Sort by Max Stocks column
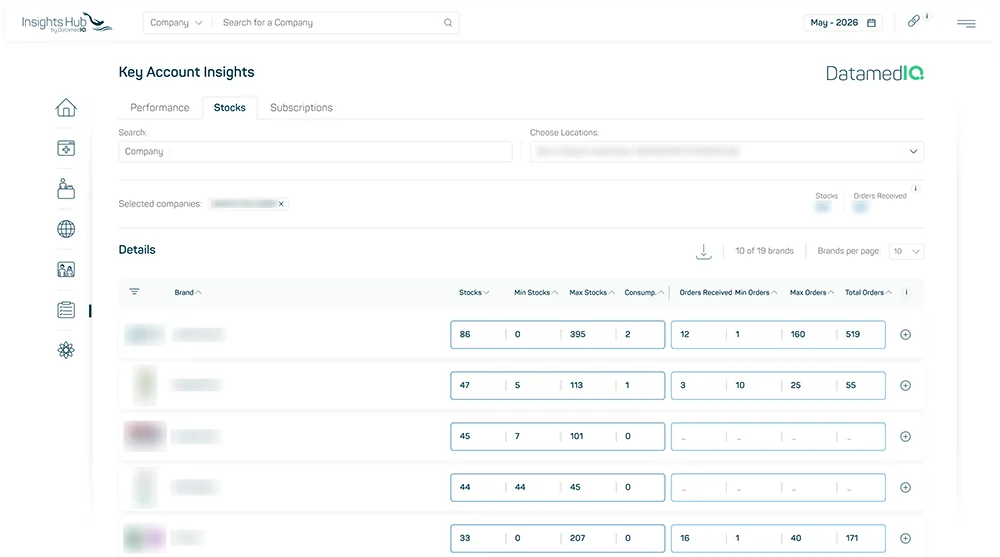This screenshot has width=1000, height=557. click(591, 292)
